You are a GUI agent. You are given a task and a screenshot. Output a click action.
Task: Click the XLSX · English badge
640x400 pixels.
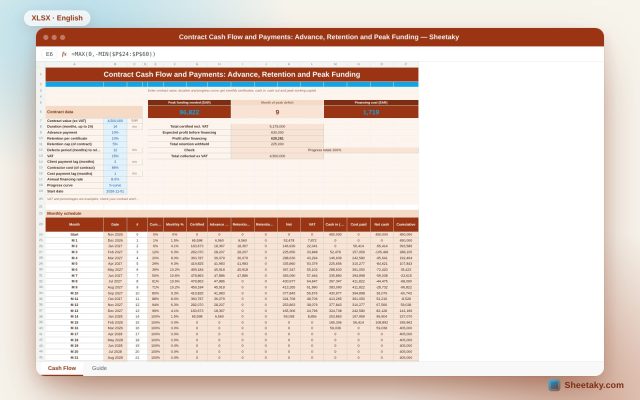pyautogui.click(x=57, y=18)
